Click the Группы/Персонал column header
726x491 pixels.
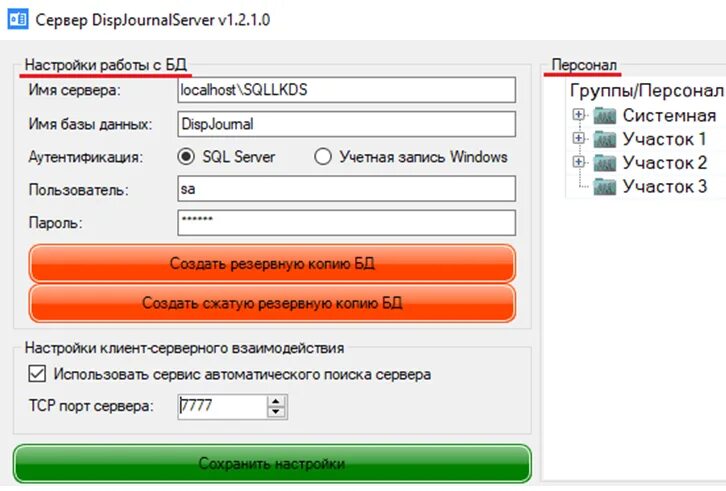pos(646,90)
